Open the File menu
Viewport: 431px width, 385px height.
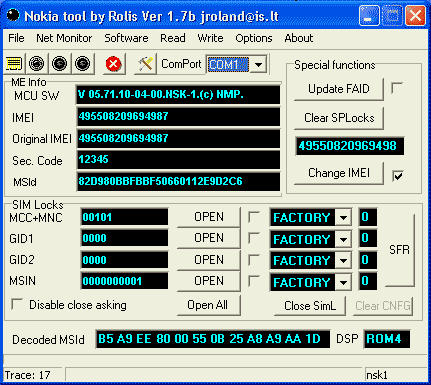pos(16,38)
